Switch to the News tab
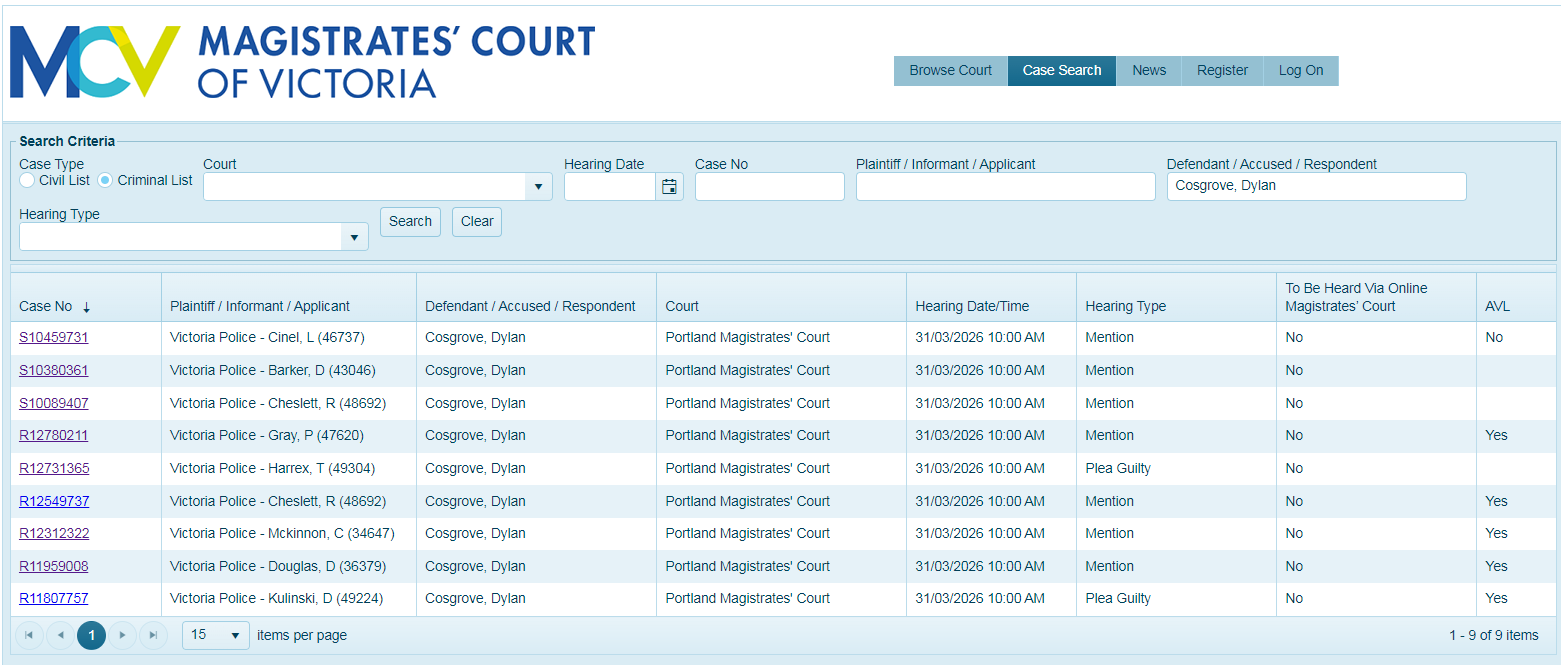 coord(1149,71)
